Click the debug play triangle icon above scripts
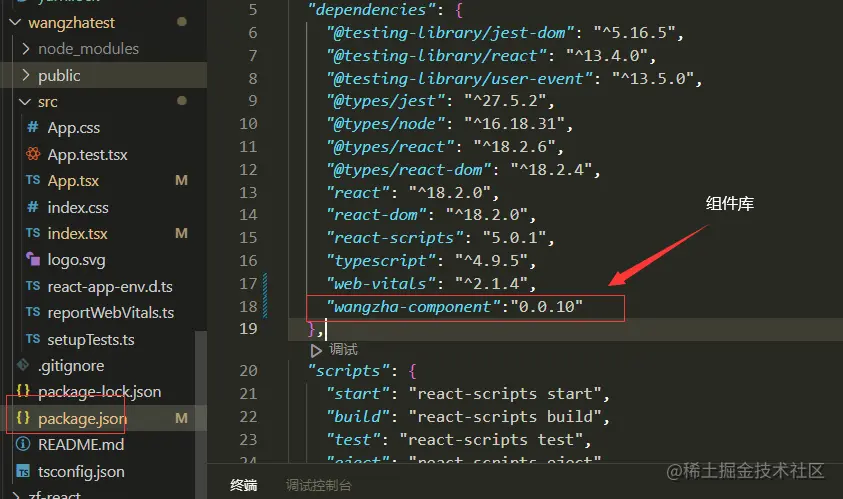 point(316,351)
